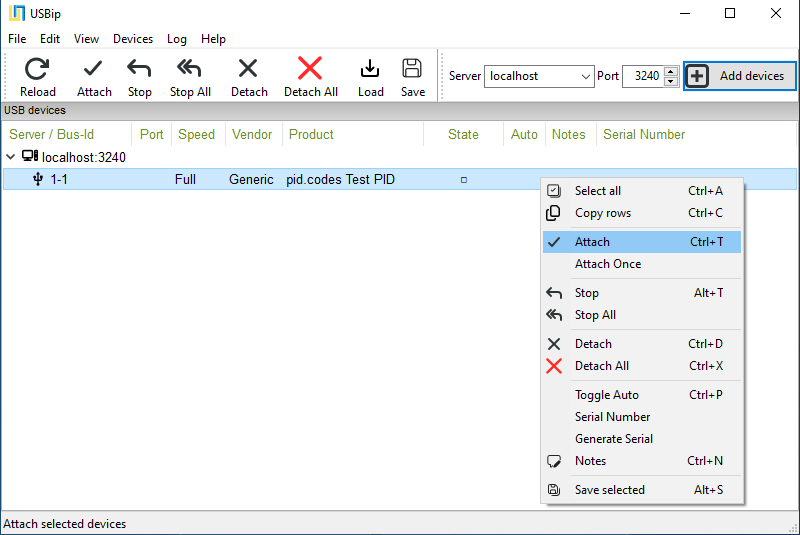
Task: Choose Save selected in context menu
Action: (x=642, y=490)
